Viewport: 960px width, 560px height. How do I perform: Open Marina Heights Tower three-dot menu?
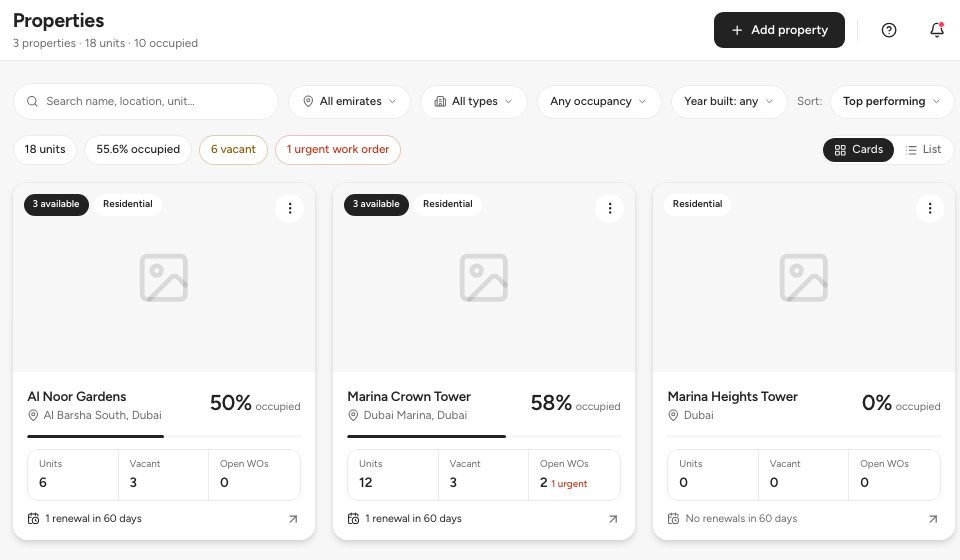pyautogui.click(x=930, y=208)
